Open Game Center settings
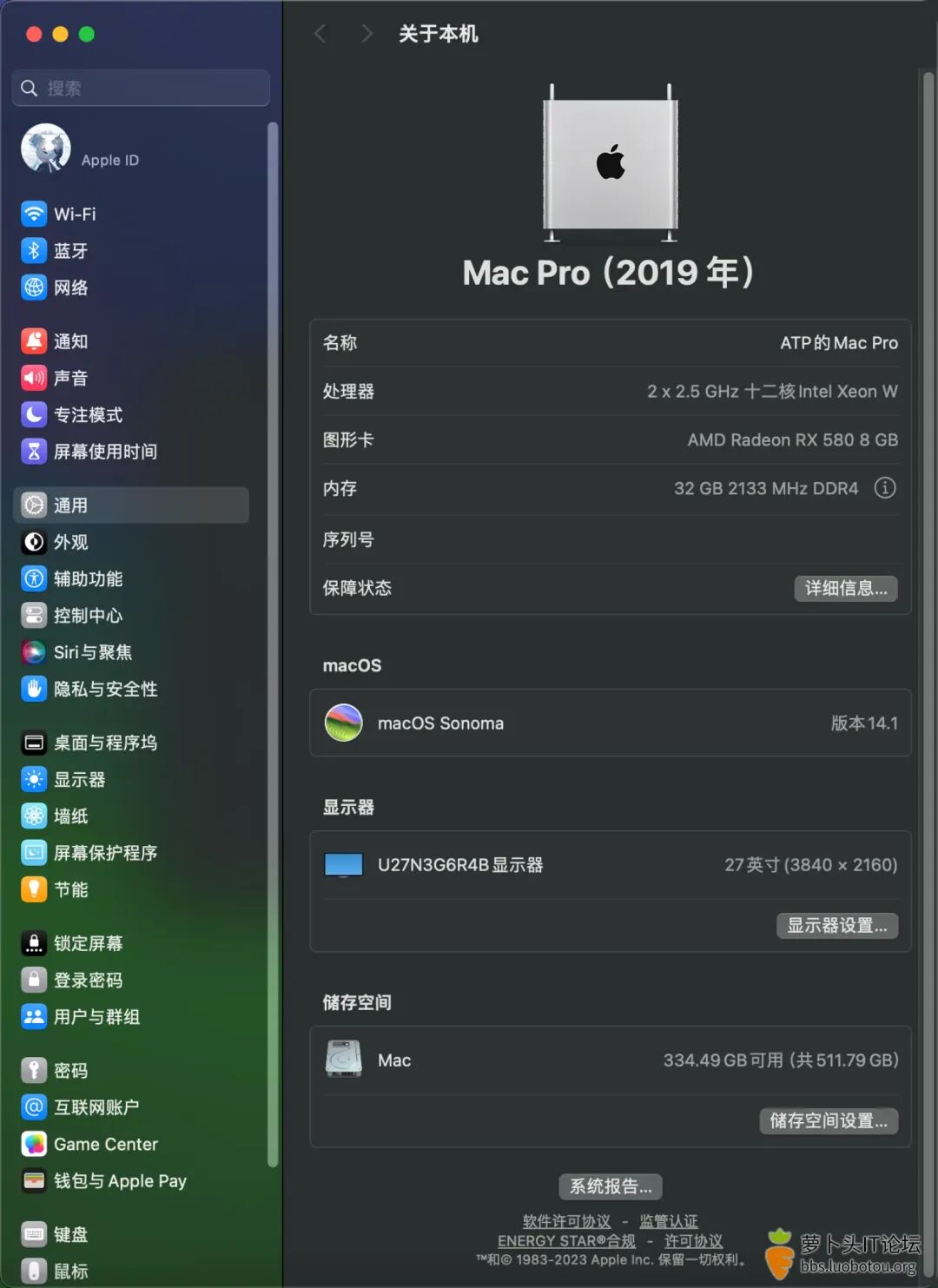This screenshot has width=938, height=1288. tap(104, 1144)
